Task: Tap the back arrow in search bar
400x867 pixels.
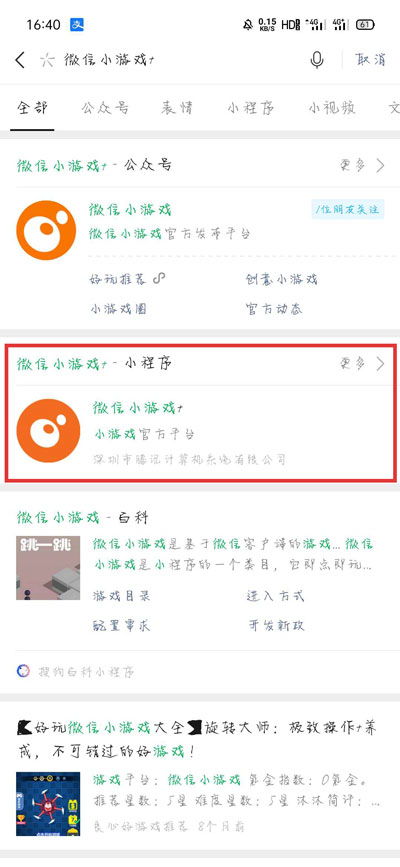Action: pyautogui.click(x=20, y=60)
